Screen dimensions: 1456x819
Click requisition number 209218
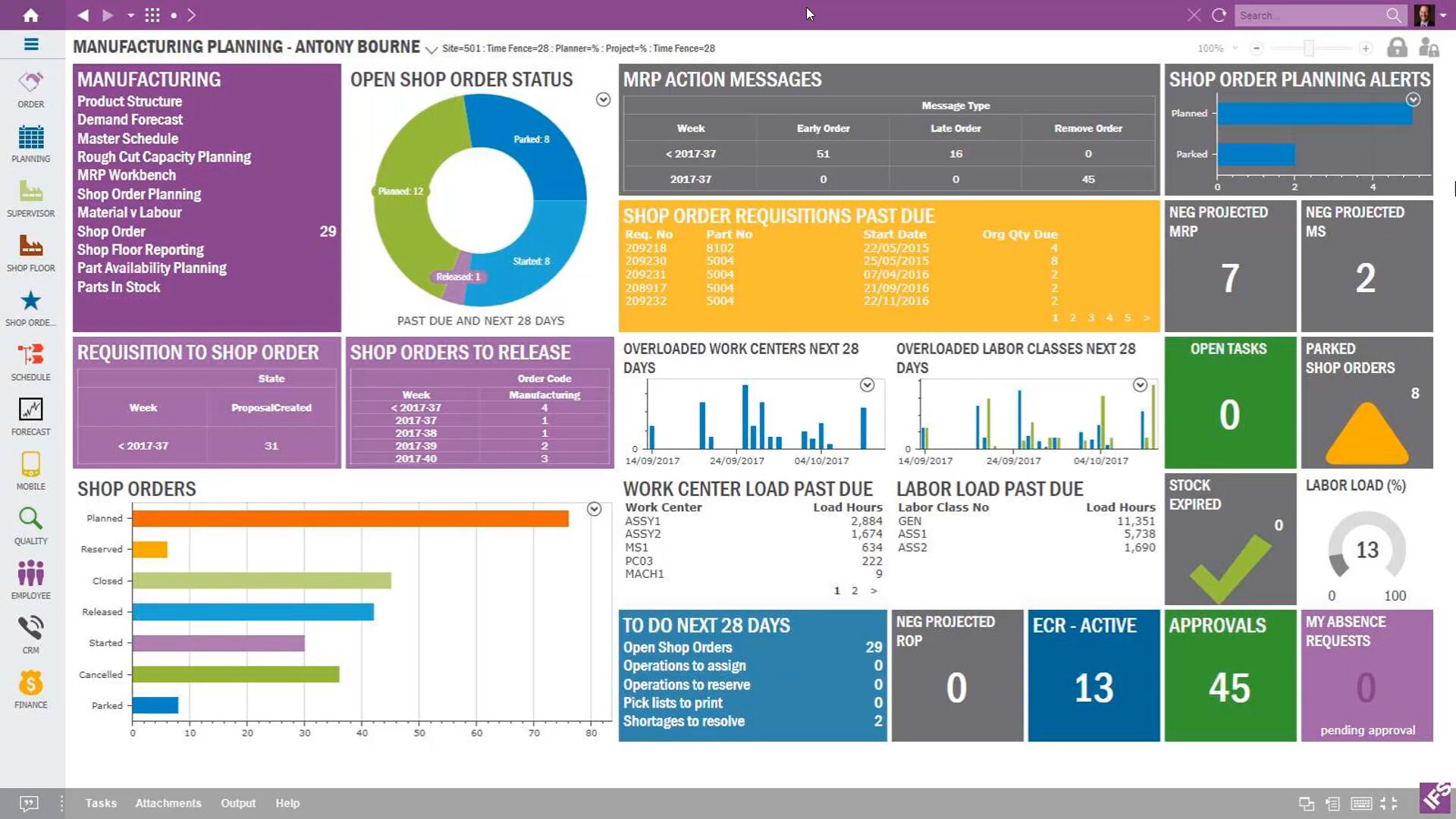coord(645,248)
